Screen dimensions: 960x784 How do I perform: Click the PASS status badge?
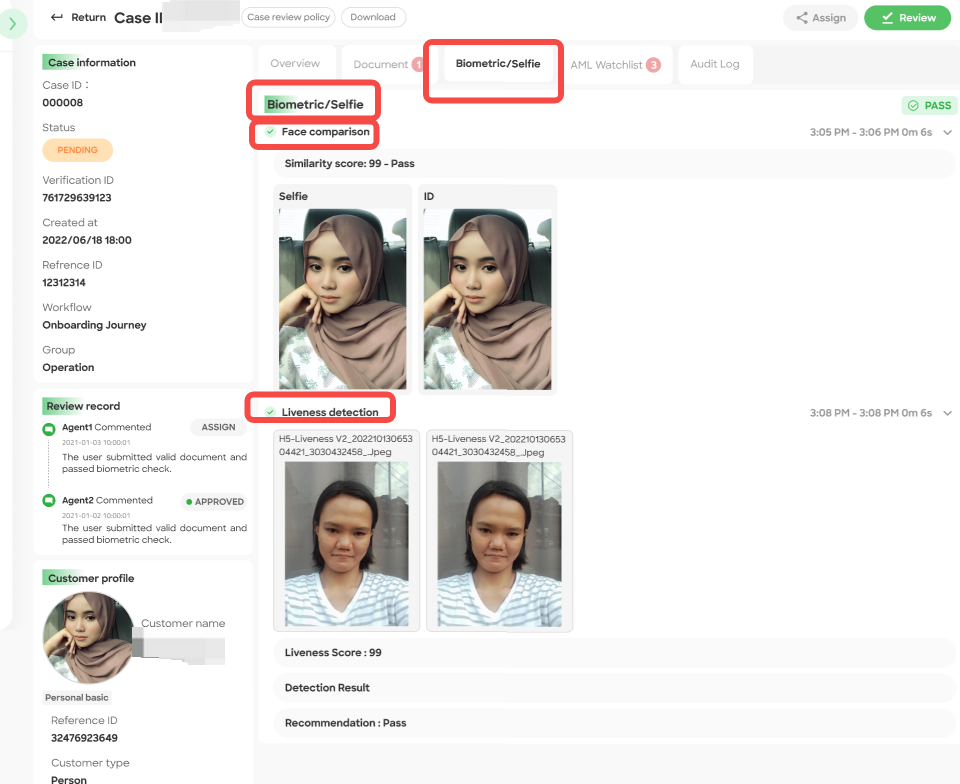point(929,105)
